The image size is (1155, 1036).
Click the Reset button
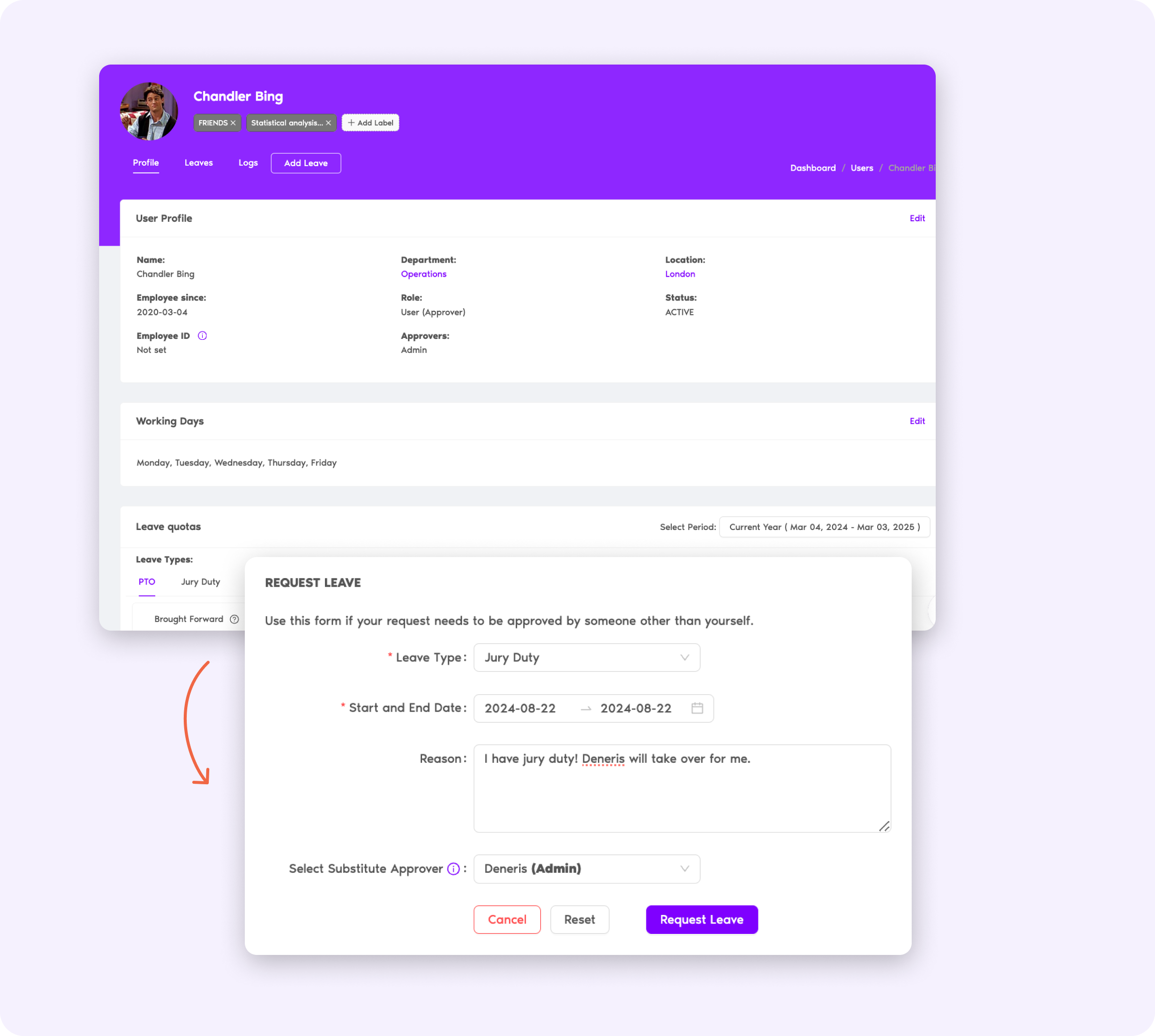point(580,919)
